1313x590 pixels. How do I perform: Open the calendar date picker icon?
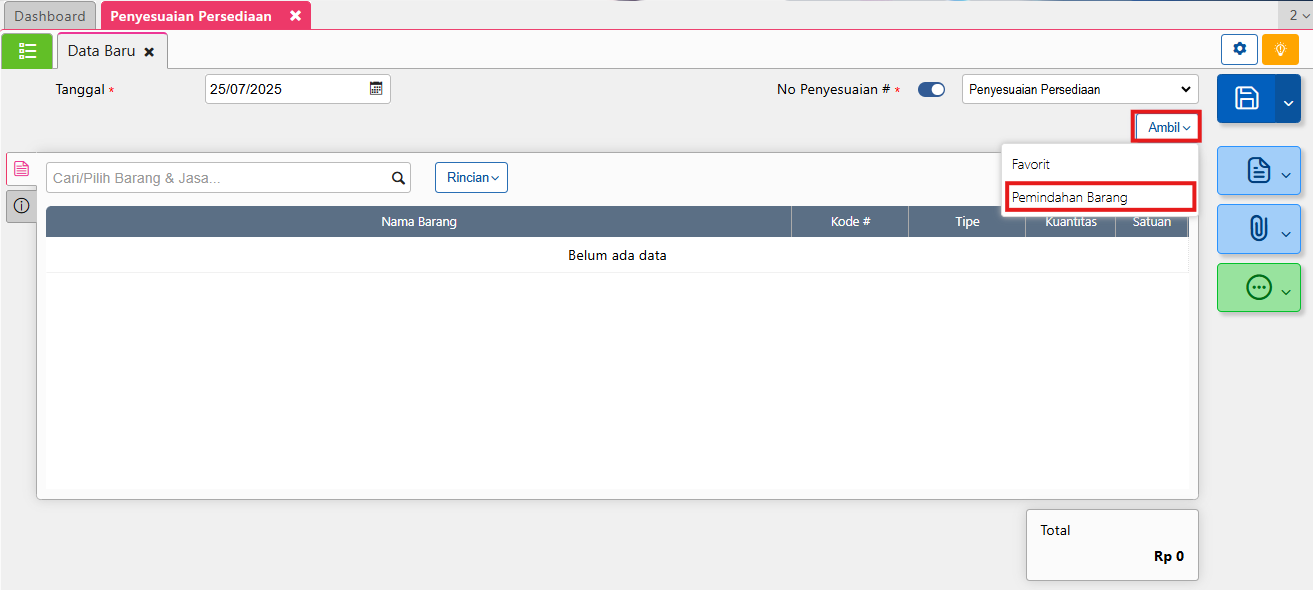pyautogui.click(x=376, y=88)
